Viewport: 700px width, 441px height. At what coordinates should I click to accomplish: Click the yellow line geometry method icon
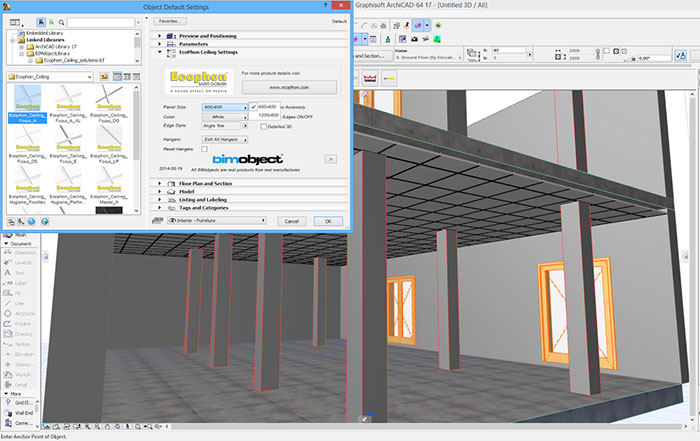389,79
